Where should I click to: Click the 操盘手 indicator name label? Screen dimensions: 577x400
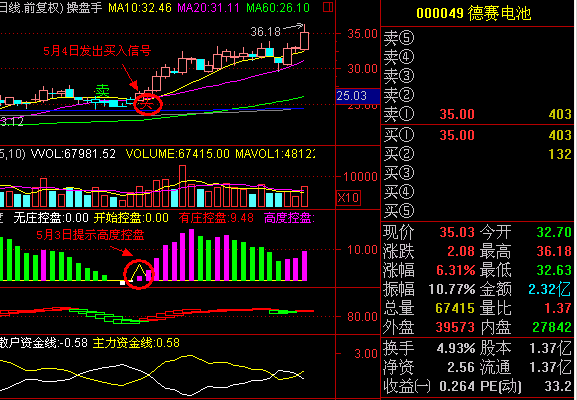point(84,7)
